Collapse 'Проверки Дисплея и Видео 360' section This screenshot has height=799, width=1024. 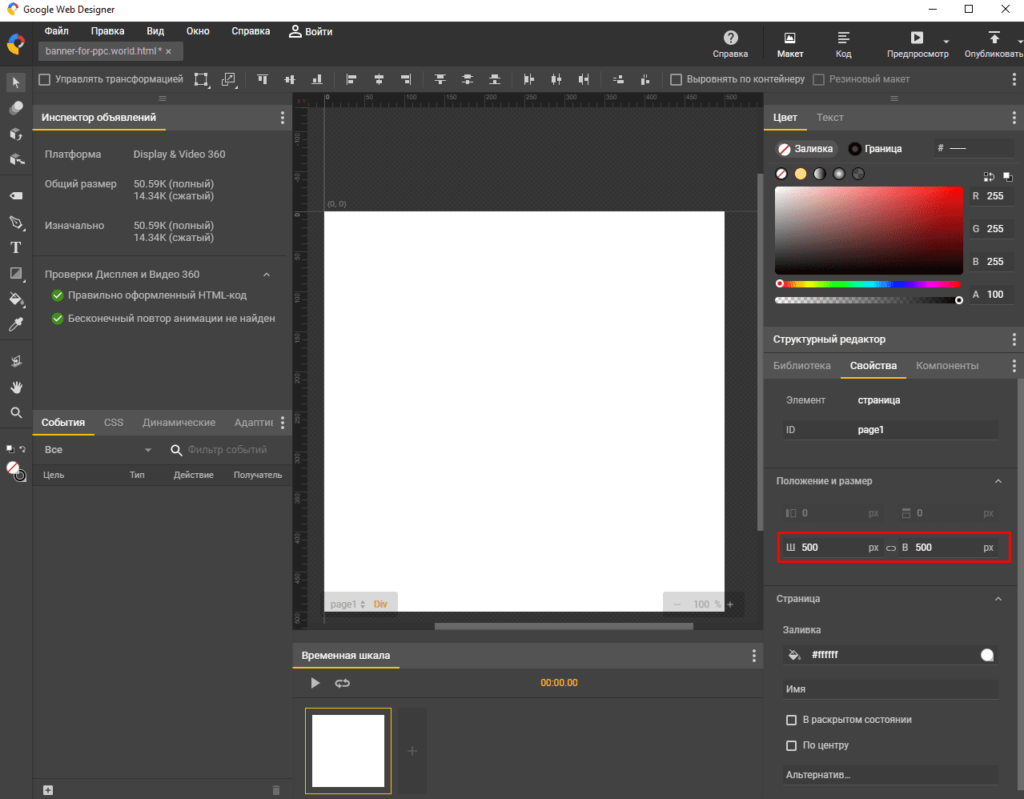coord(267,274)
